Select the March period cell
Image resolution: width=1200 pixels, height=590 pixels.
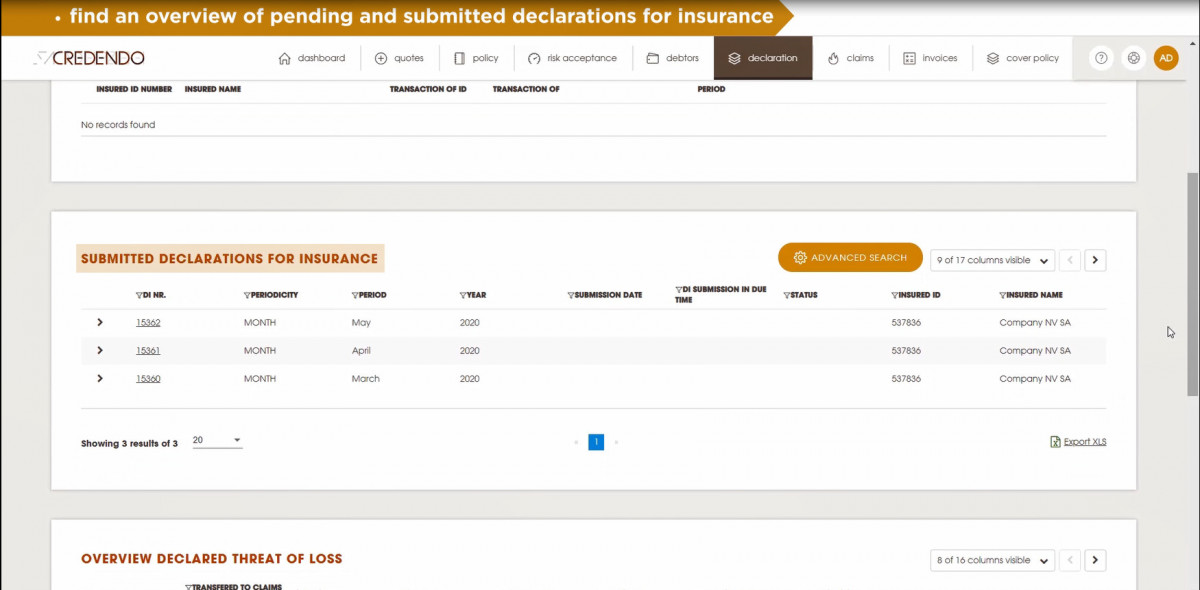point(365,379)
